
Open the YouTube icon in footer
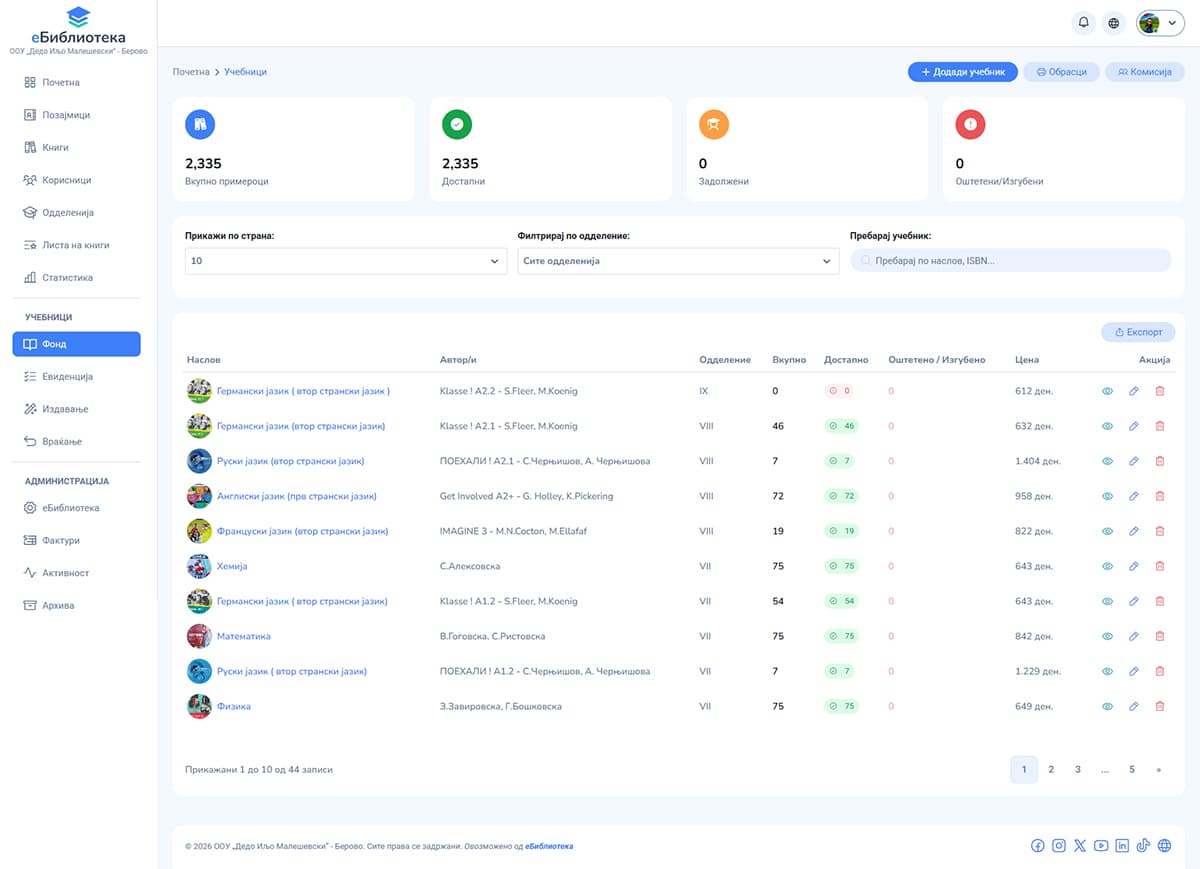(1101, 846)
